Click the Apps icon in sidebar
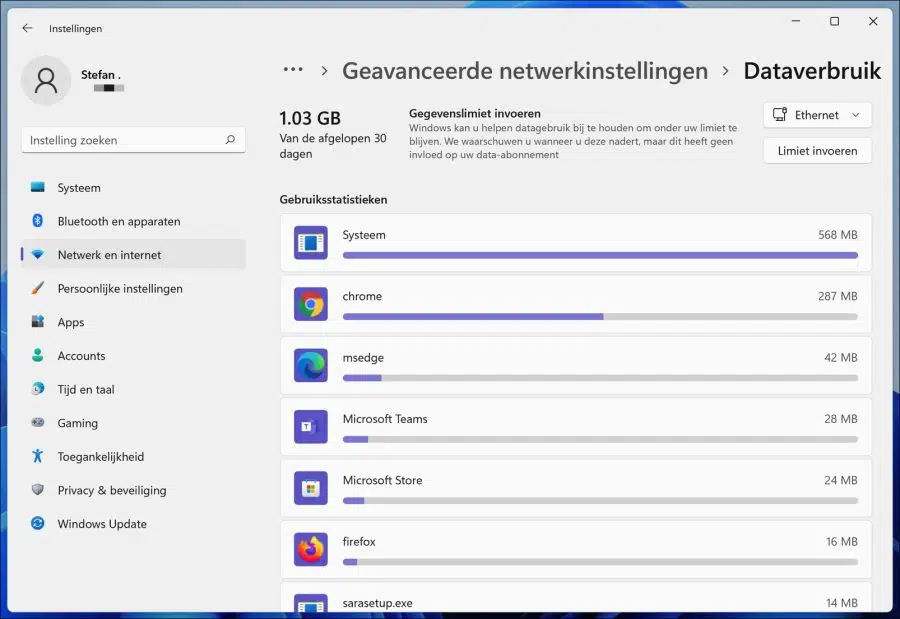900x619 pixels. 38,322
